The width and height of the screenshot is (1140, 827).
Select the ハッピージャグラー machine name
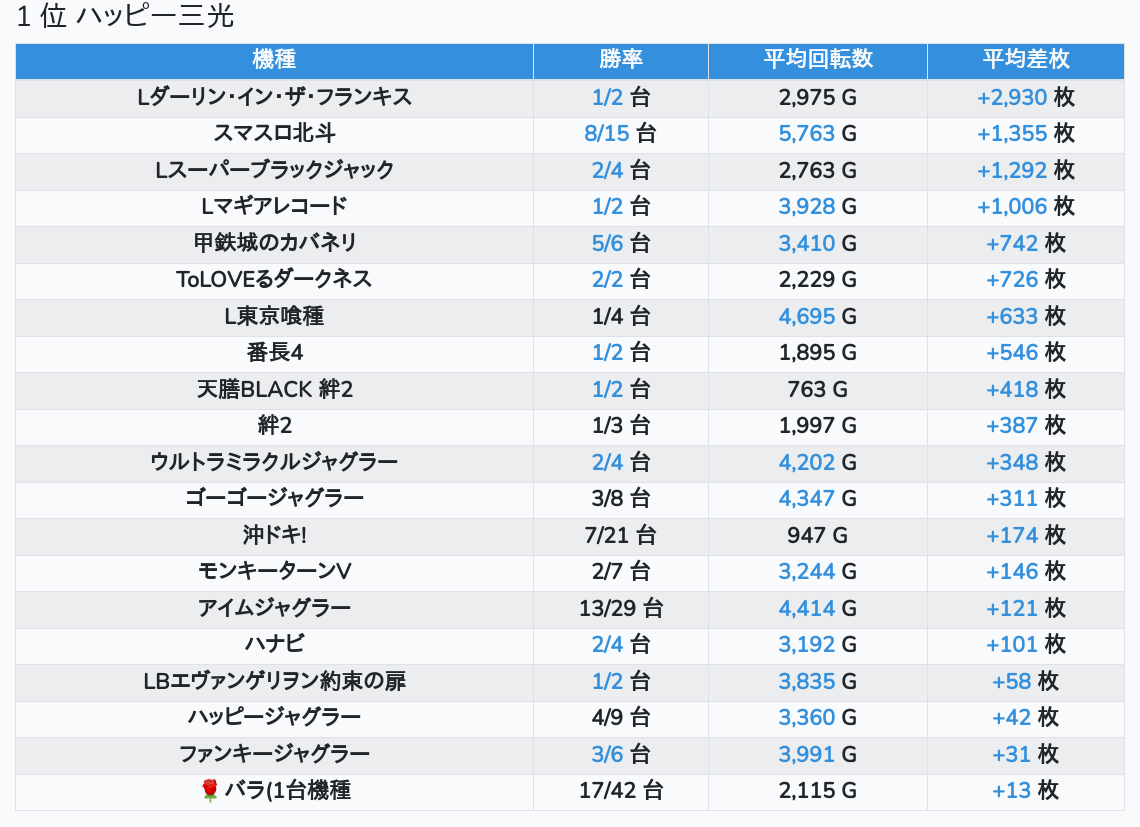click(274, 717)
